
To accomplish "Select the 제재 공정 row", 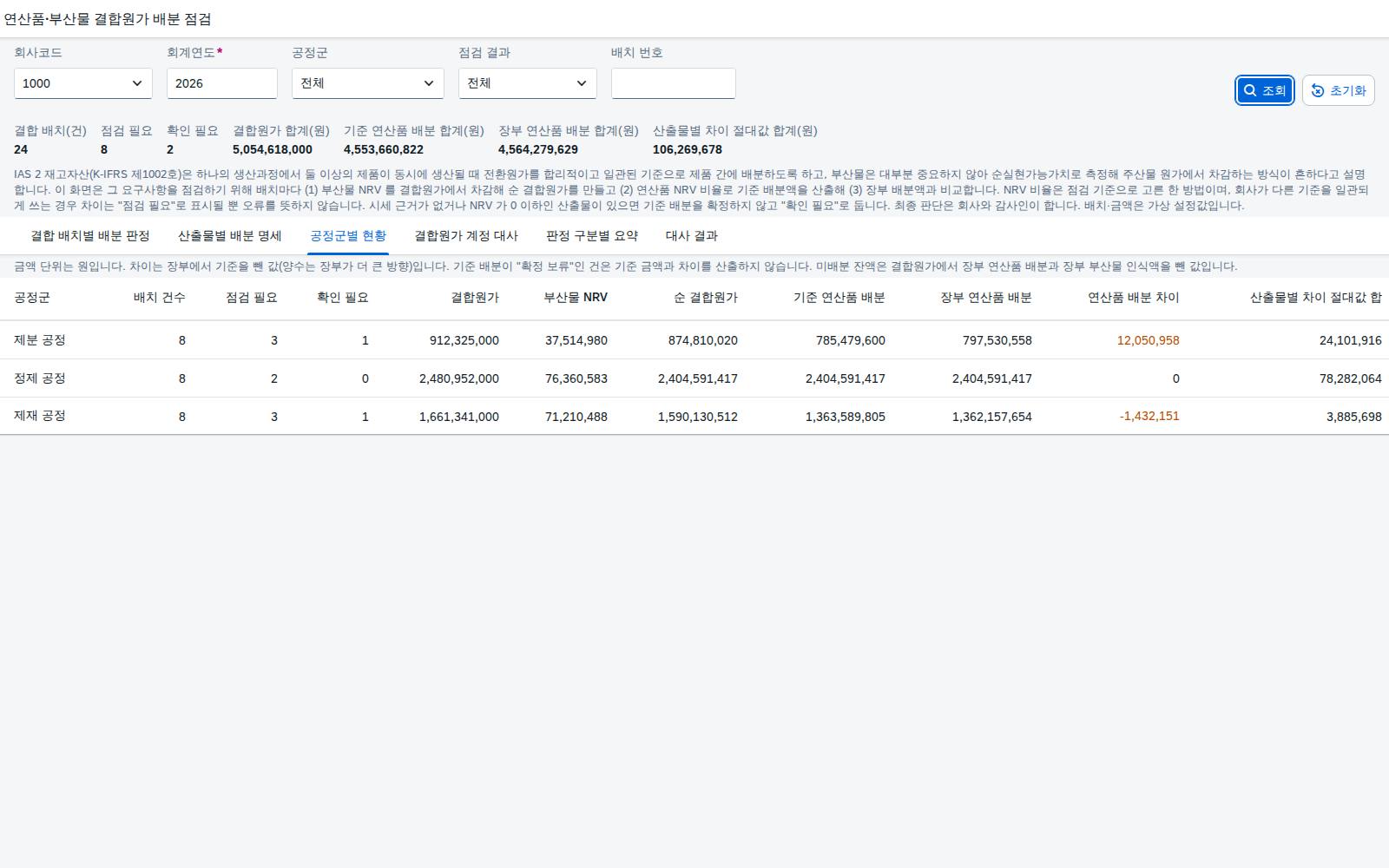I will tap(694, 417).
